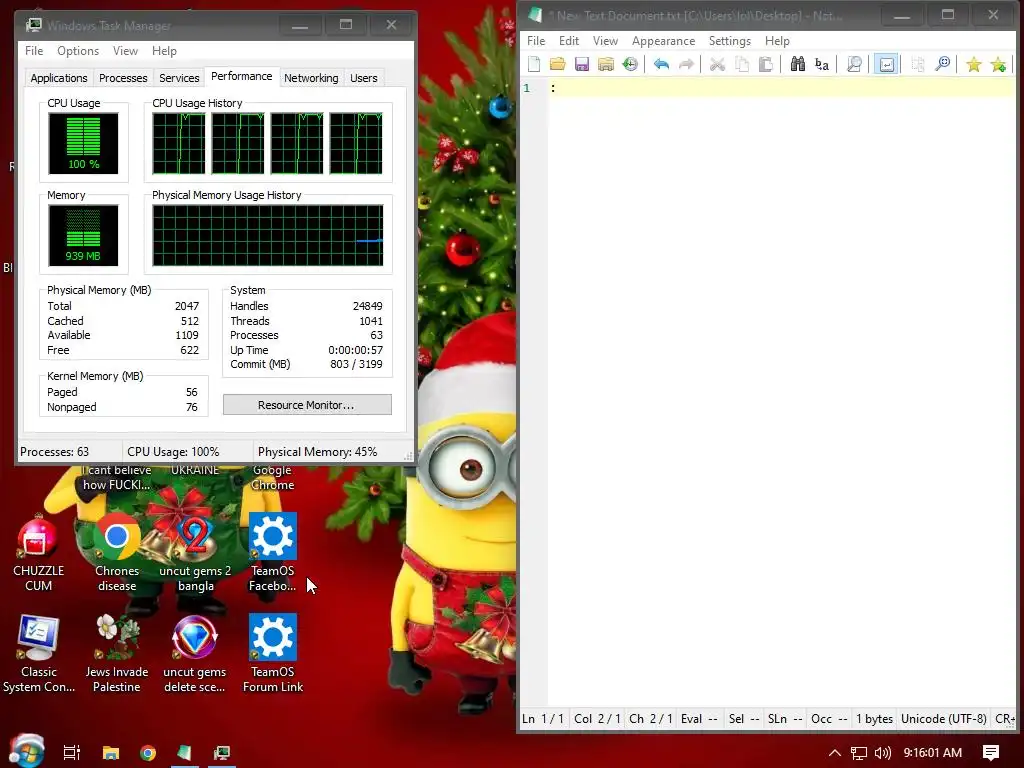Image resolution: width=1024 pixels, height=768 pixels.
Task: Click the copy icon in Notepad3 toolbar
Action: click(x=741, y=64)
